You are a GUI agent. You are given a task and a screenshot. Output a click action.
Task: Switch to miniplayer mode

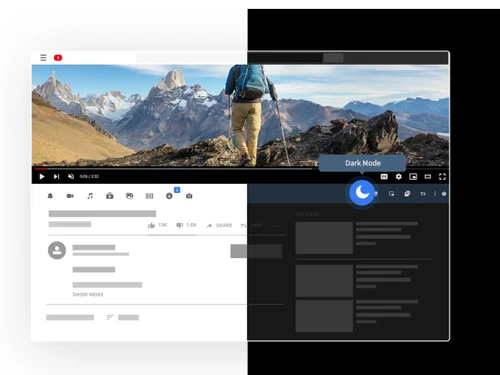pos(413,177)
